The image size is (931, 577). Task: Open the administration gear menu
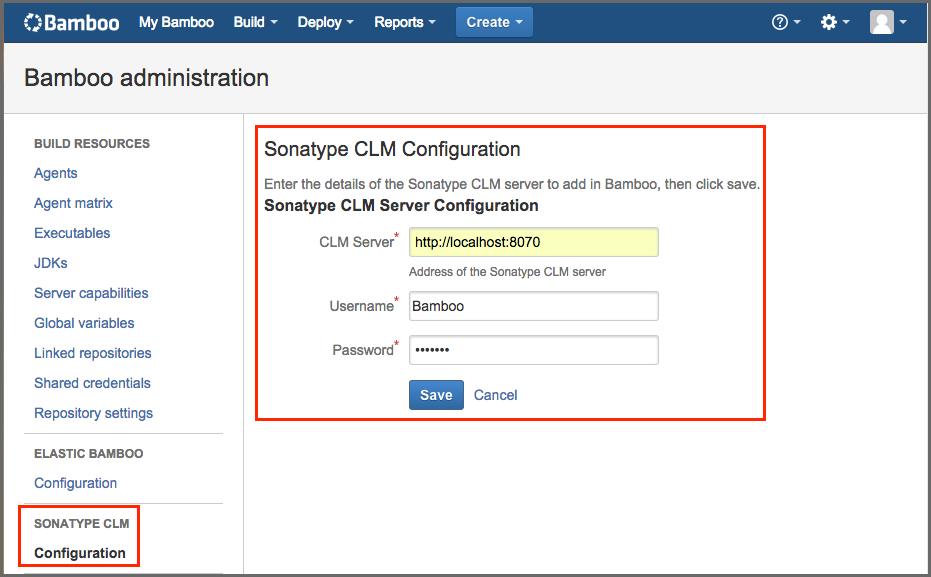coord(835,23)
